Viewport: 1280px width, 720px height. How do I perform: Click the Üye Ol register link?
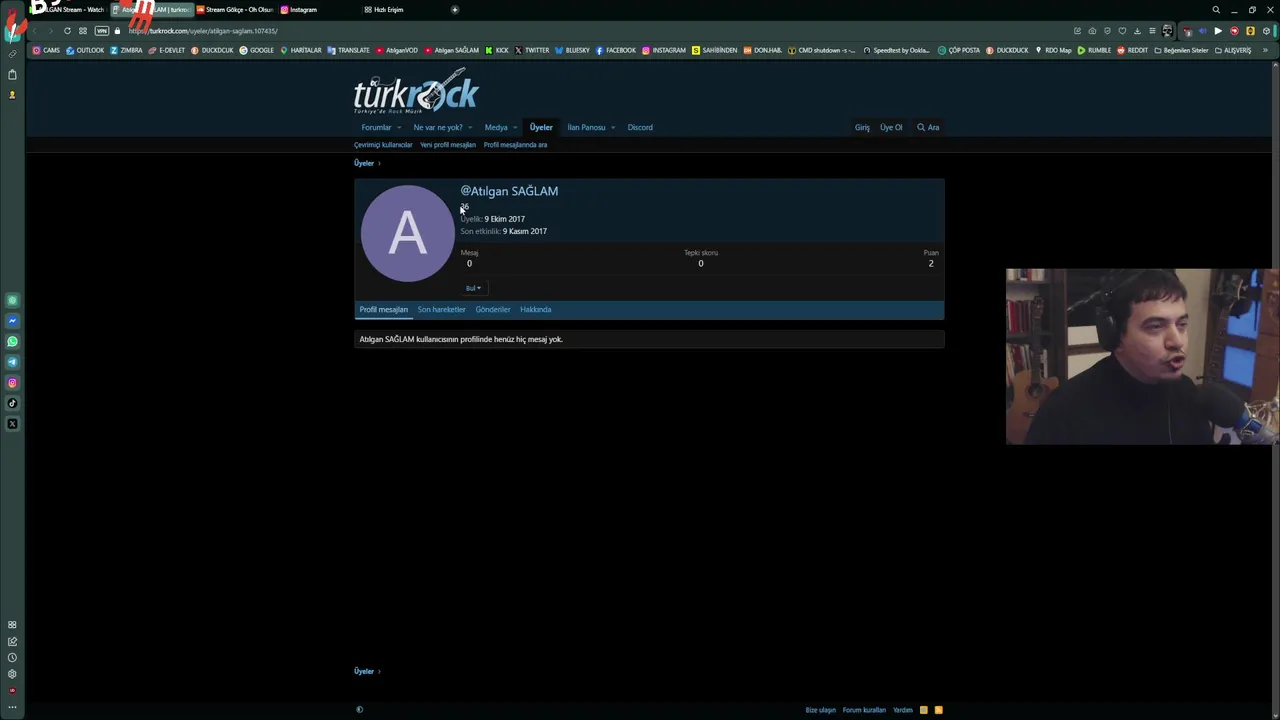point(891,128)
